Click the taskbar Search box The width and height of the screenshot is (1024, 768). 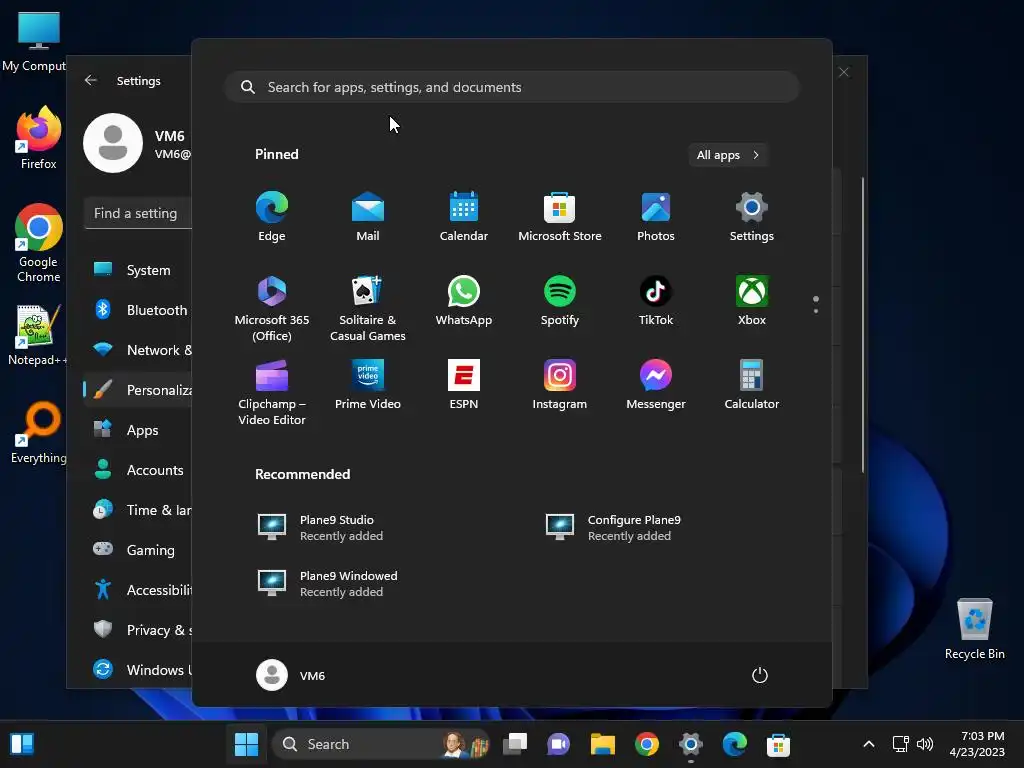pos(381,744)
